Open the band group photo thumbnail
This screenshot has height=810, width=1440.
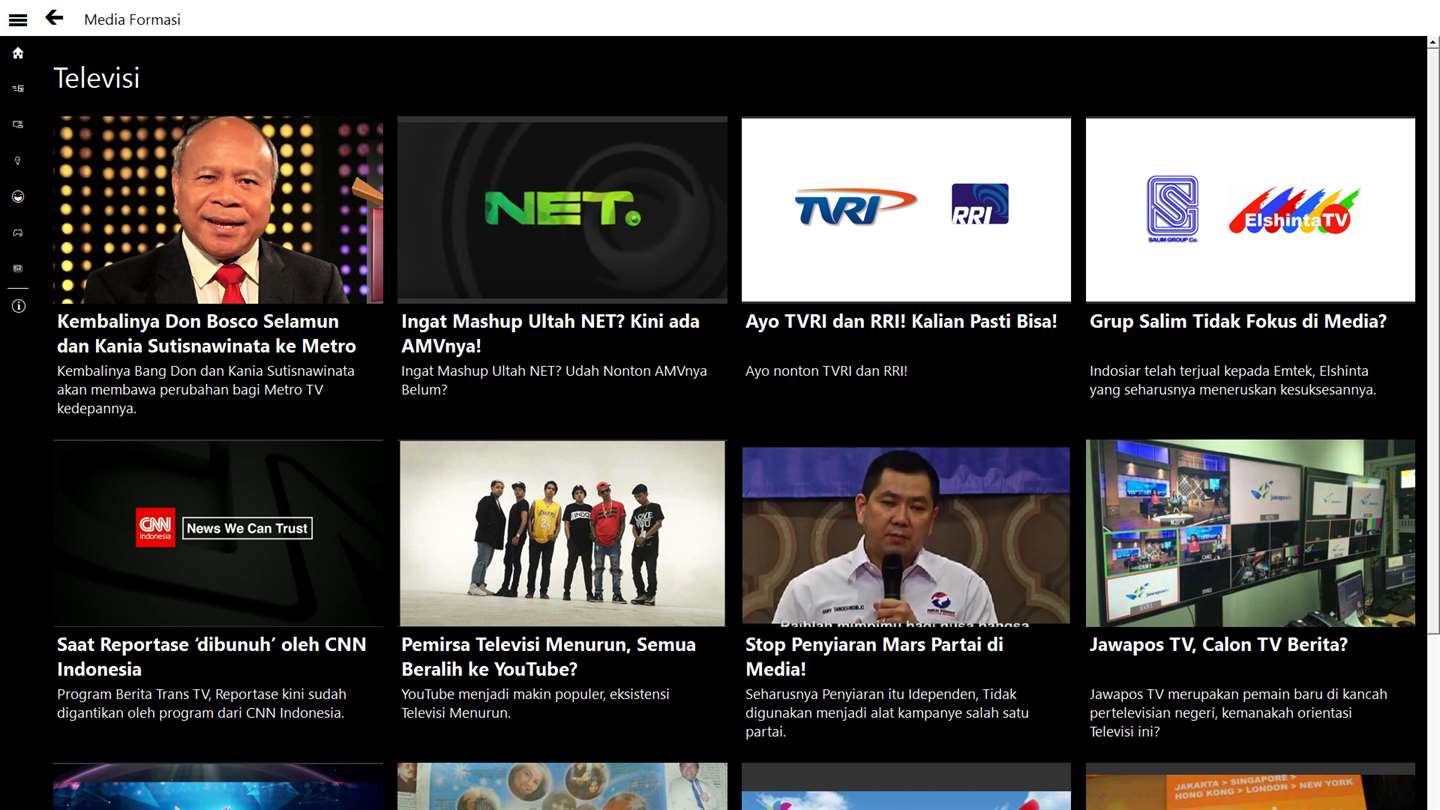click(x=562, y=533)
